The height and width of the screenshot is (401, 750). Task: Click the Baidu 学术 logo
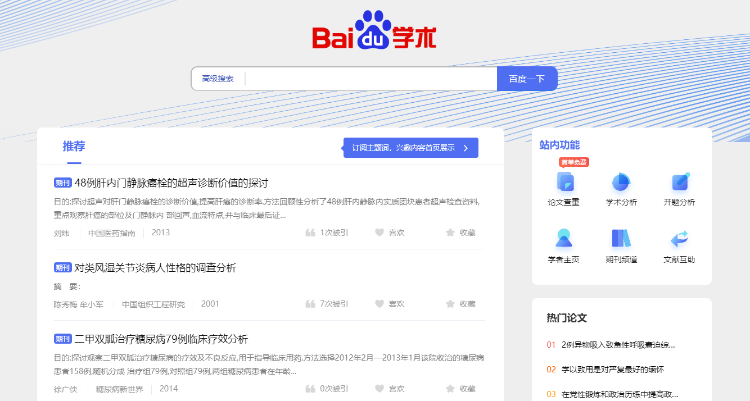[x=374, y=30]
